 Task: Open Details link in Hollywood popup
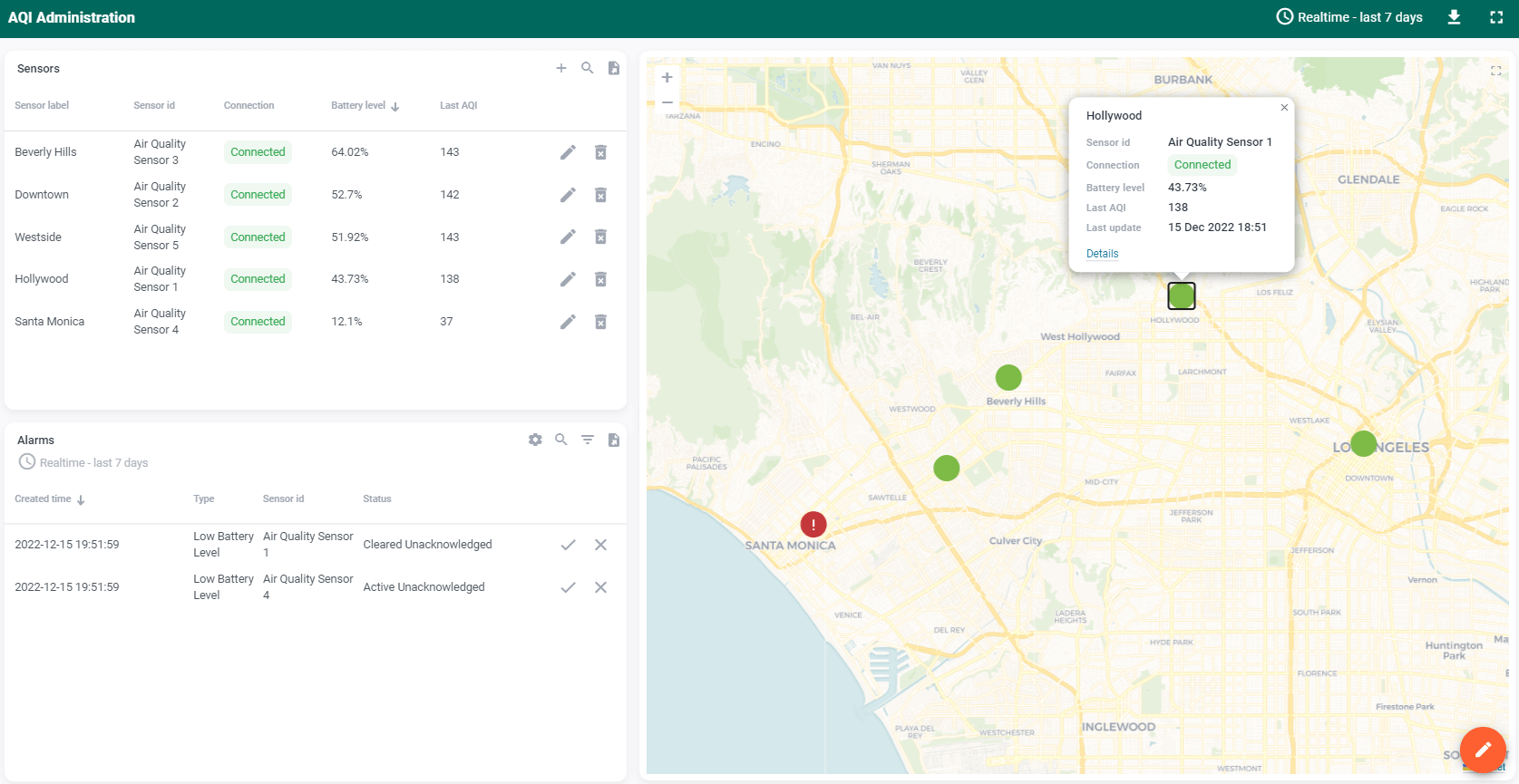[x=1102, y=254]
